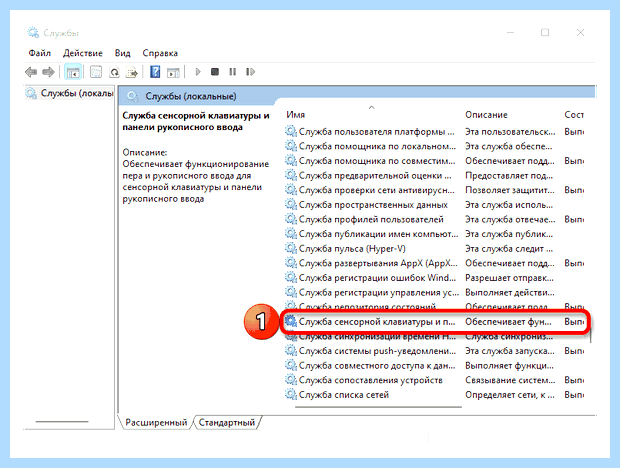Open the Help toolbar icon

155,72
